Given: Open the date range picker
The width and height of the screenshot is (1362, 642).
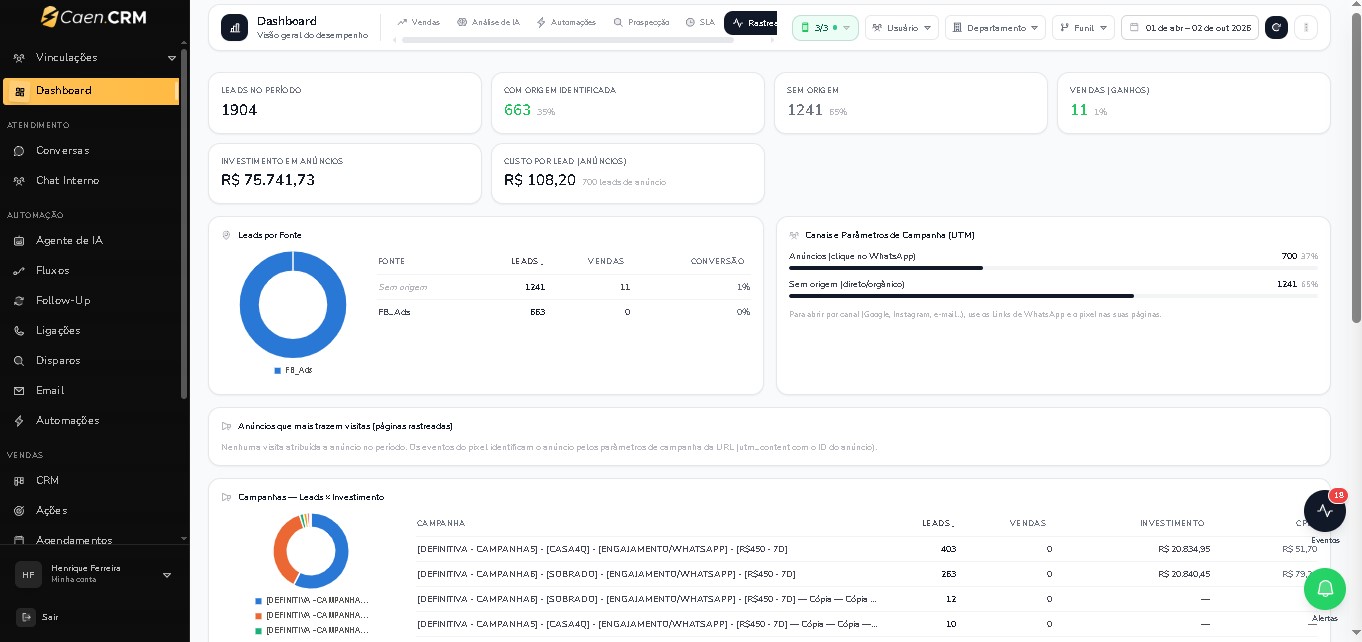Looking at the screenshot, I should (1190, 28).
